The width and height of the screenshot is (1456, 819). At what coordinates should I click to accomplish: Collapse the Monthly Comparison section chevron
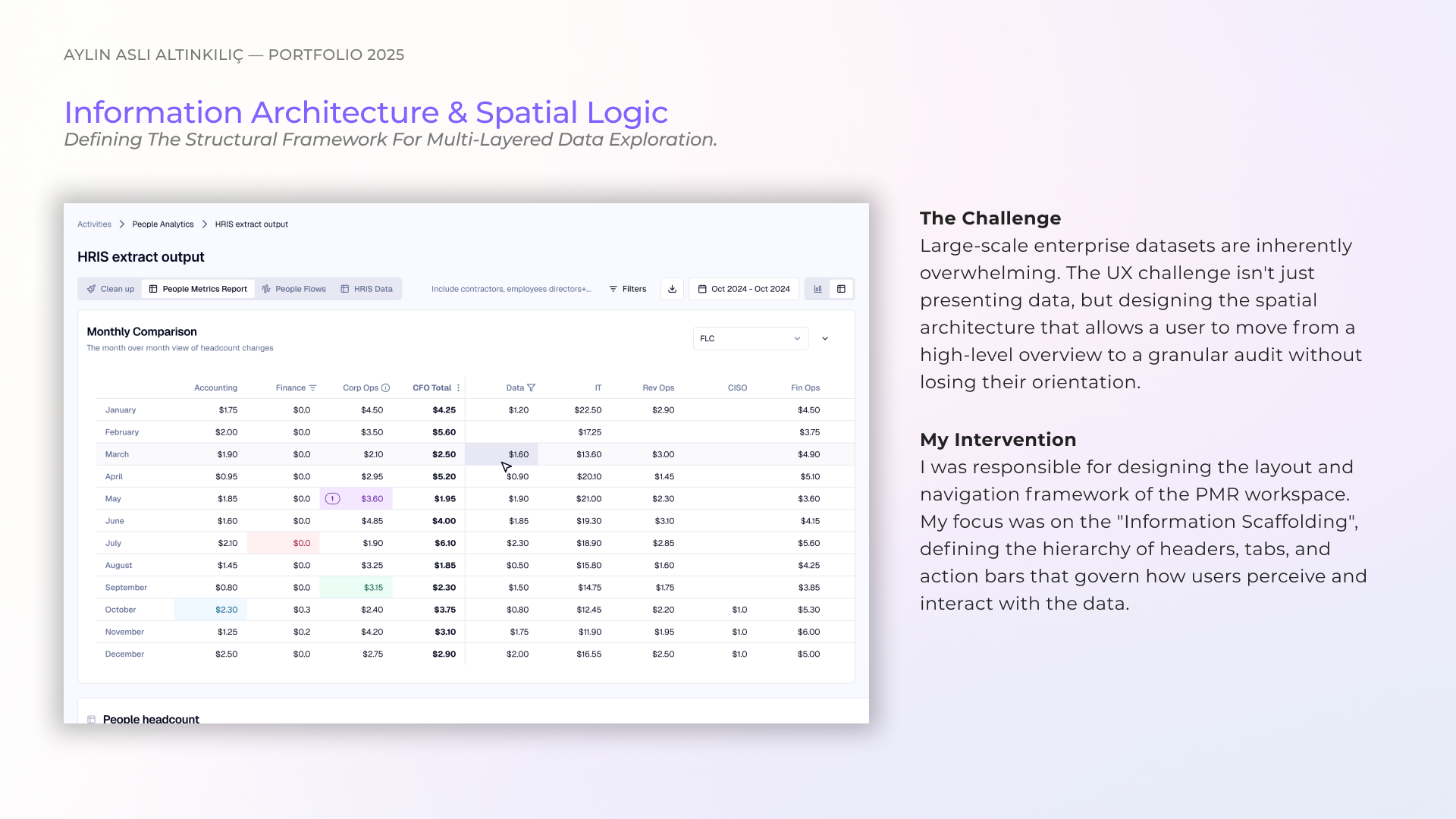(x=825, y=339)
